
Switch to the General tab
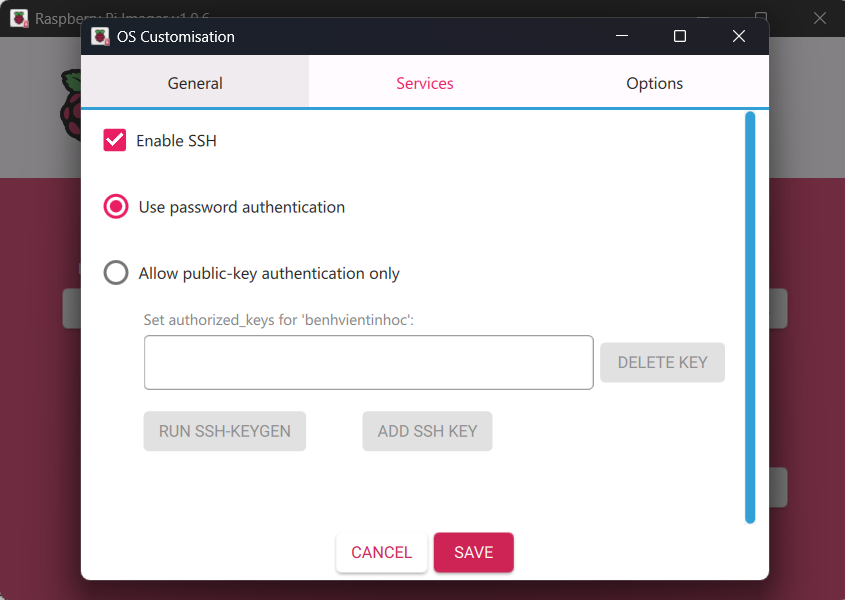pyautogui.click(x=195, y=84)
